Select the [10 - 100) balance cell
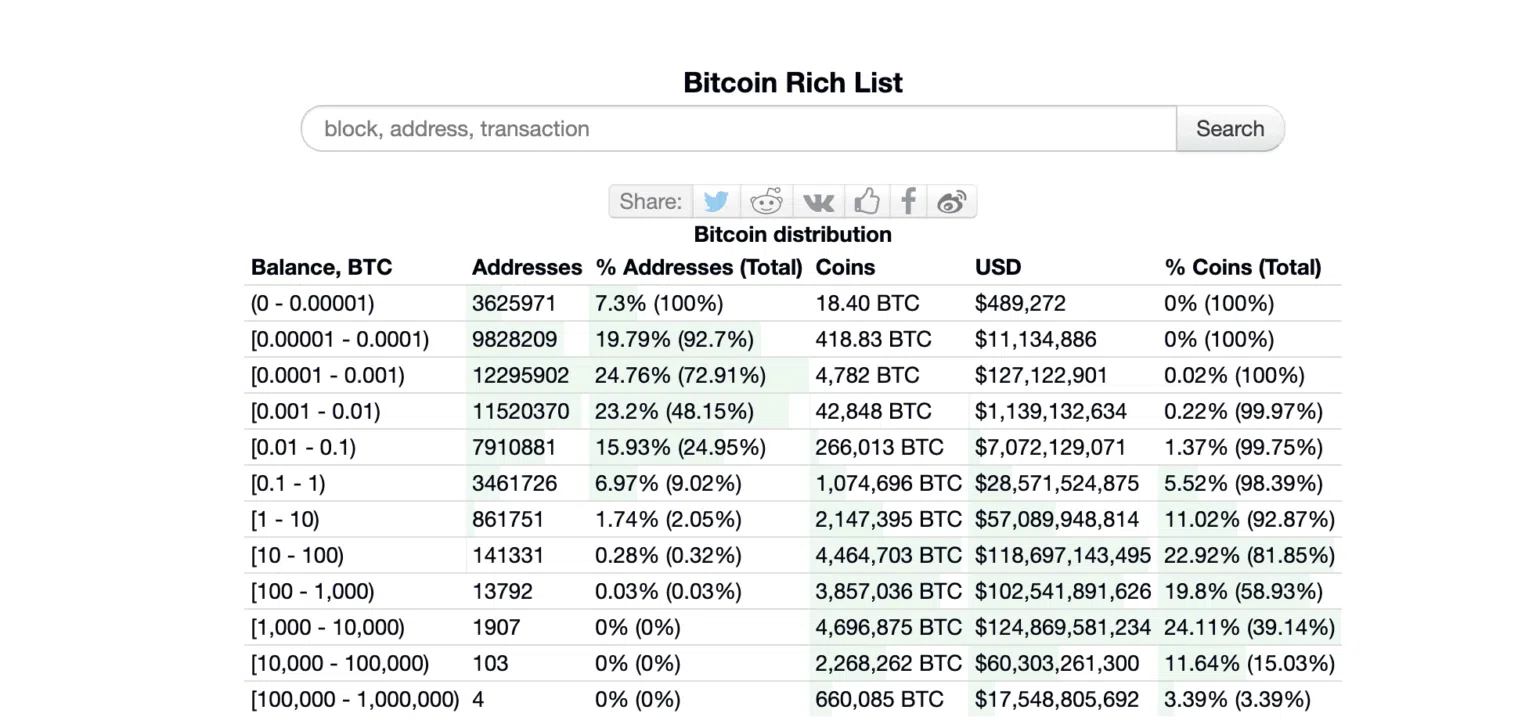Screen dimensions: 1536x717 [x=298, y=555]
